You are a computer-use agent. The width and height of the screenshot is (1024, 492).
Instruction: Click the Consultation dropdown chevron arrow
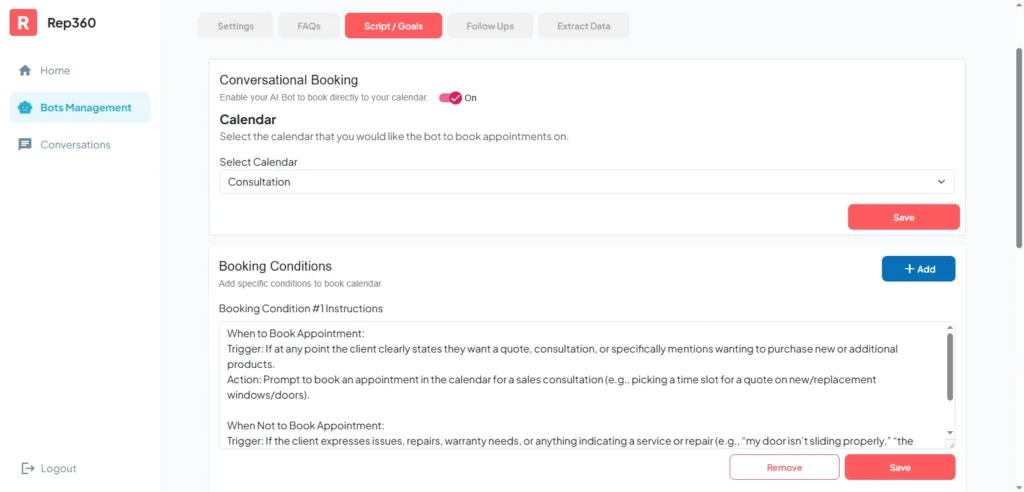941,182
